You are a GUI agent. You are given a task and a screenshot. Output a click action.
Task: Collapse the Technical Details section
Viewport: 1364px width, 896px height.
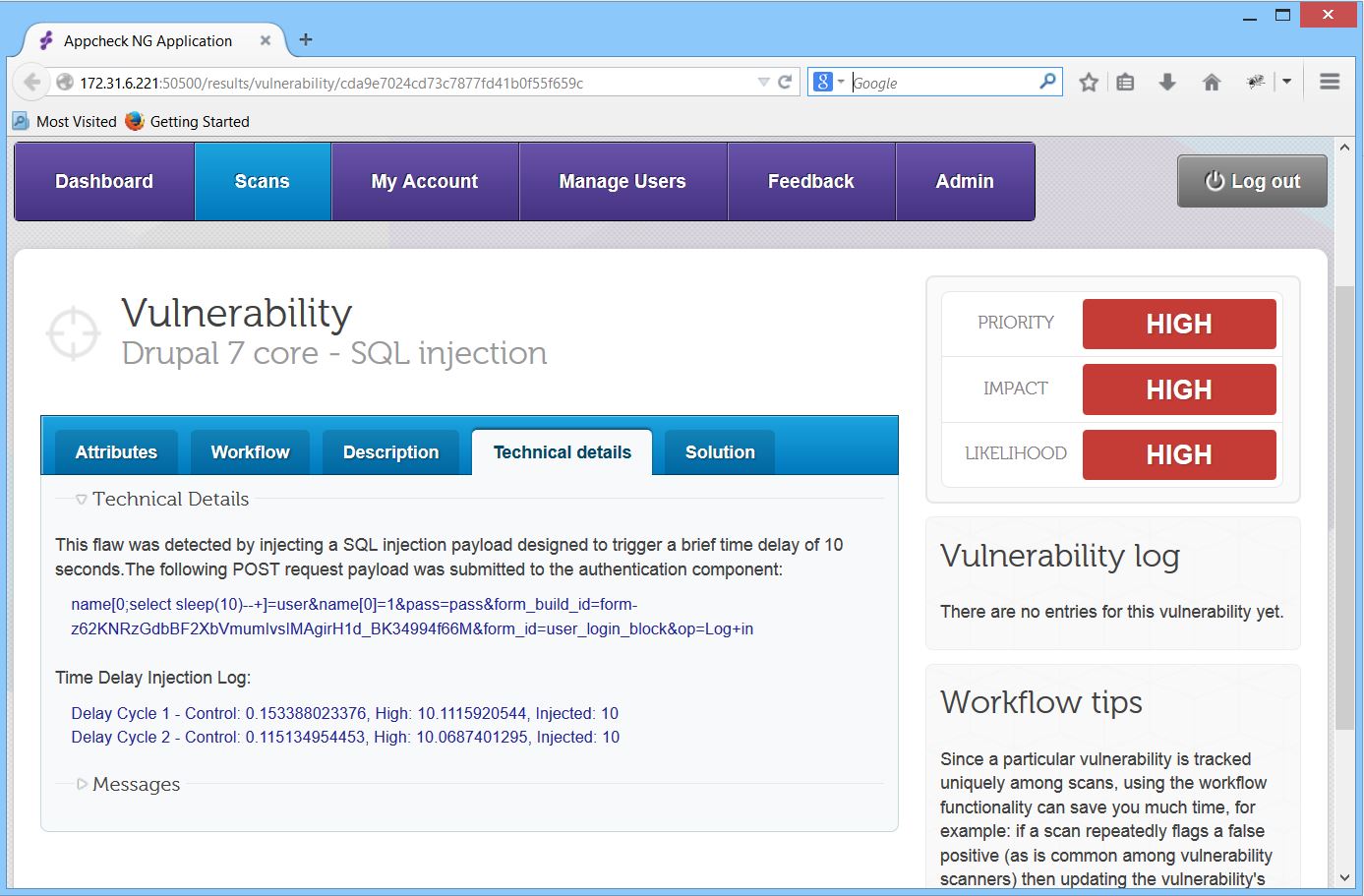pos(82,500)
